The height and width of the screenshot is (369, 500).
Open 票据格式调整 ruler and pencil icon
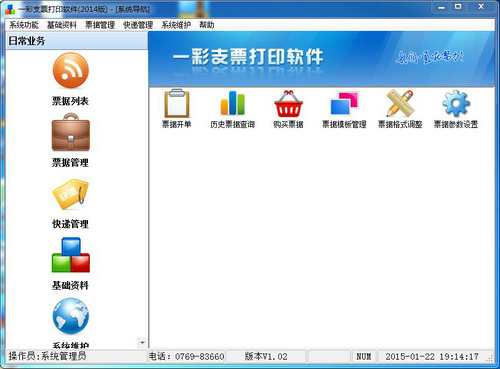pyautogui.click(x=400, y=103)
